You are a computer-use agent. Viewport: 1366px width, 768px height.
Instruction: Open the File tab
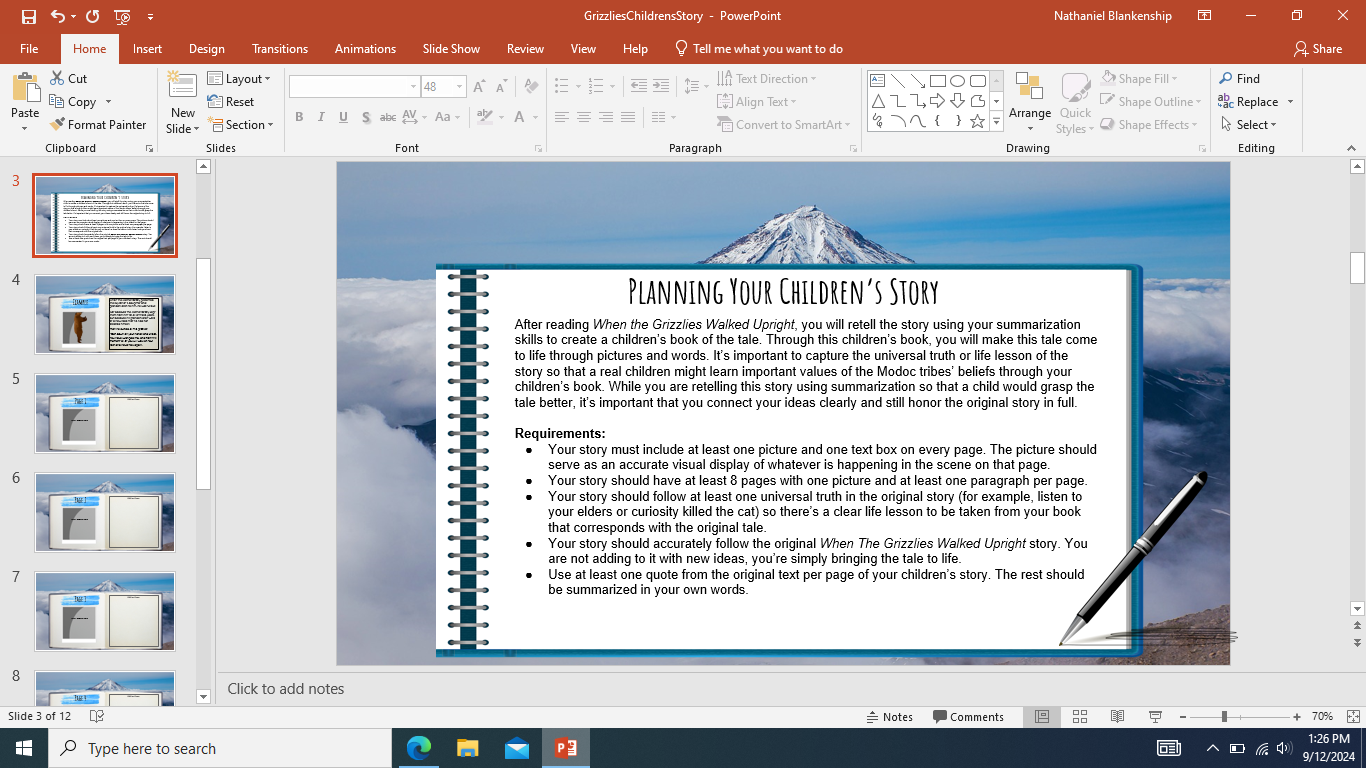(x=29, y=48)
